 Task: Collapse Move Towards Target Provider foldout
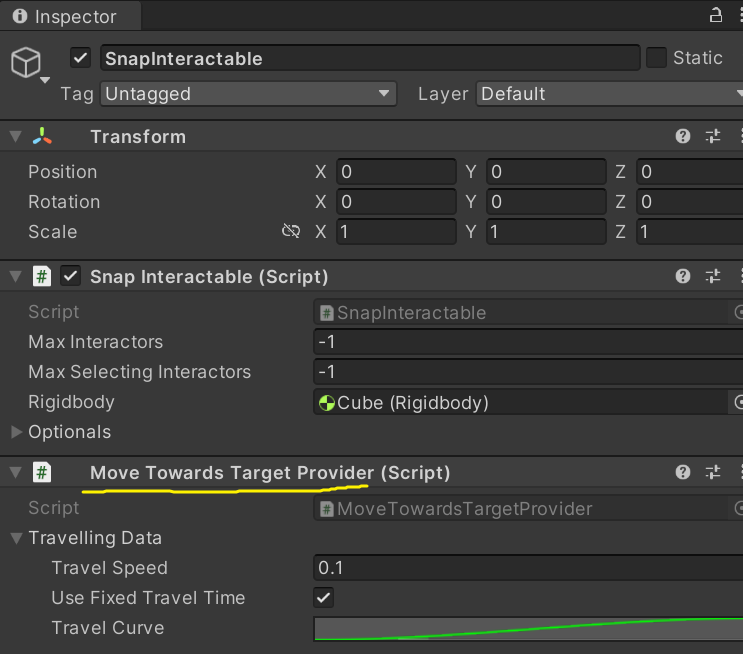[16, 472]
